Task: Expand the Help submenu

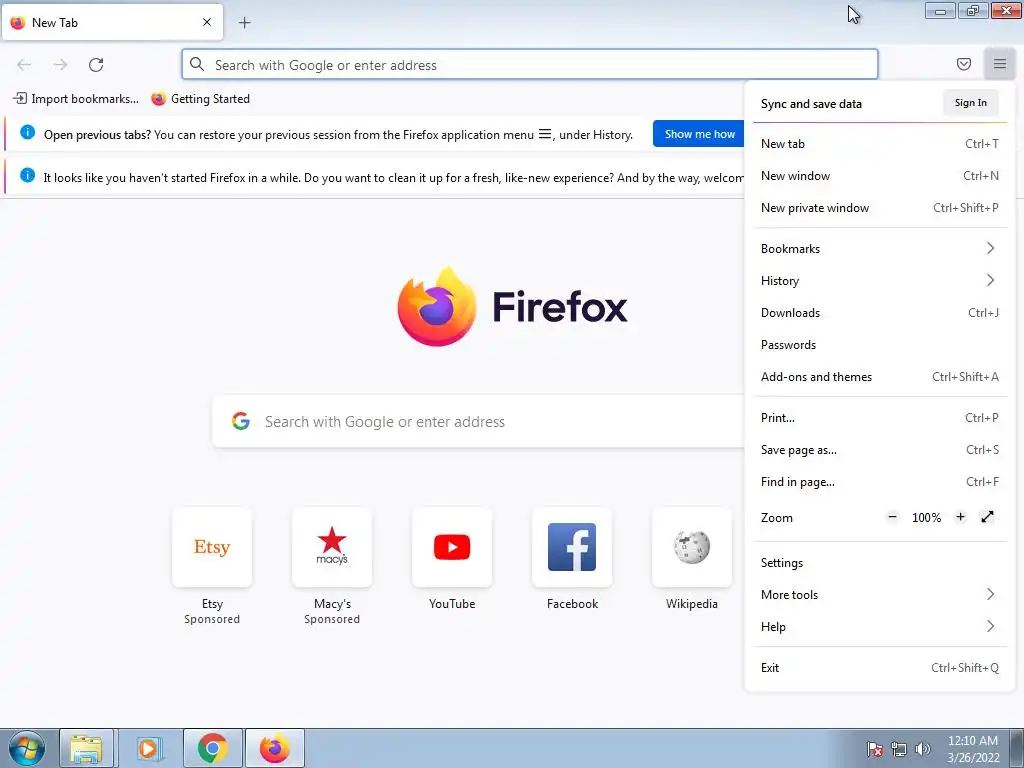Action: tap(880, 626)
